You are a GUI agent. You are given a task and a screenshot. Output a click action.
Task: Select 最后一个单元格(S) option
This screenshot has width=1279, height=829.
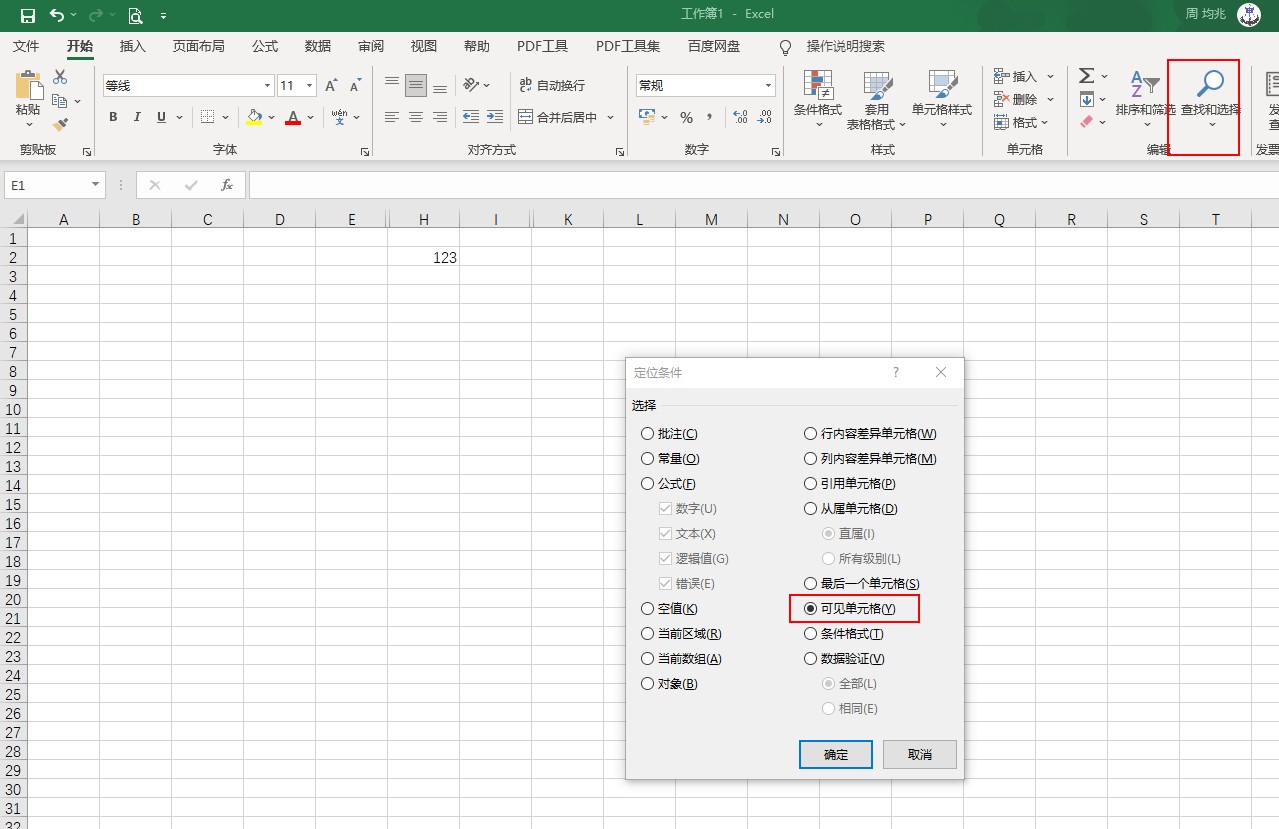pos(862,584)
